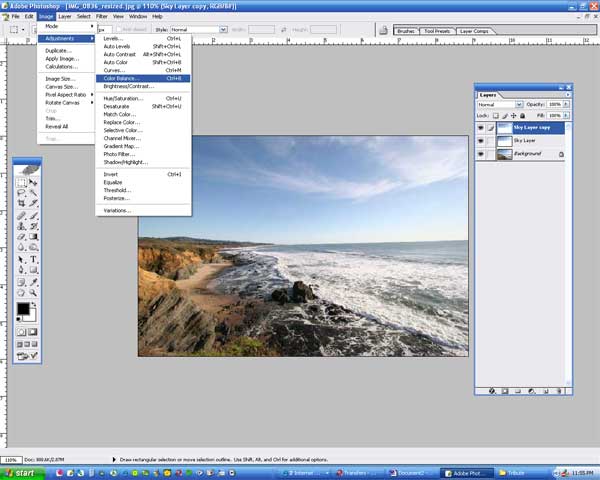Open the Layer Comps tab

[x=474, y=31]
